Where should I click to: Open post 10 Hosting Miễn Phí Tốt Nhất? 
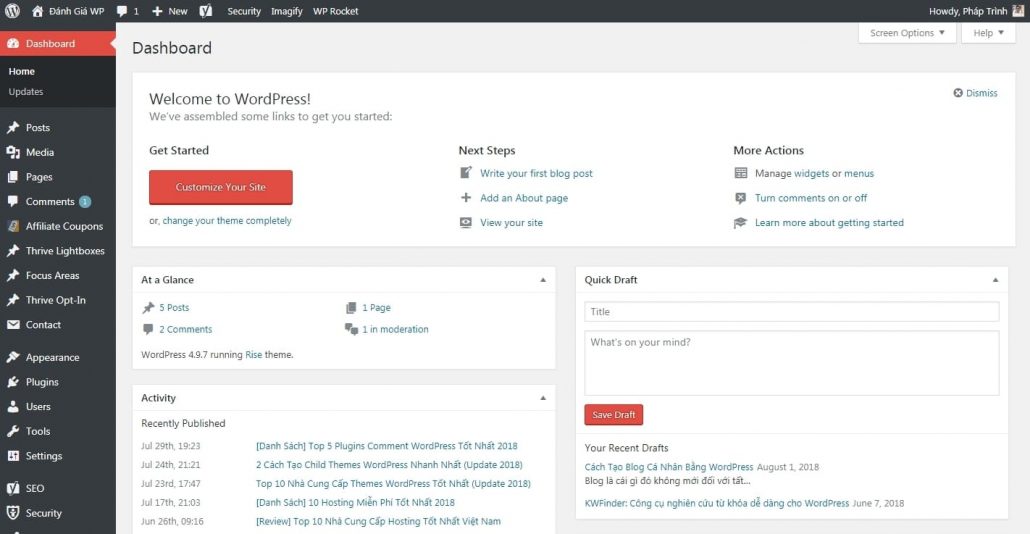[x=355, y=502]
